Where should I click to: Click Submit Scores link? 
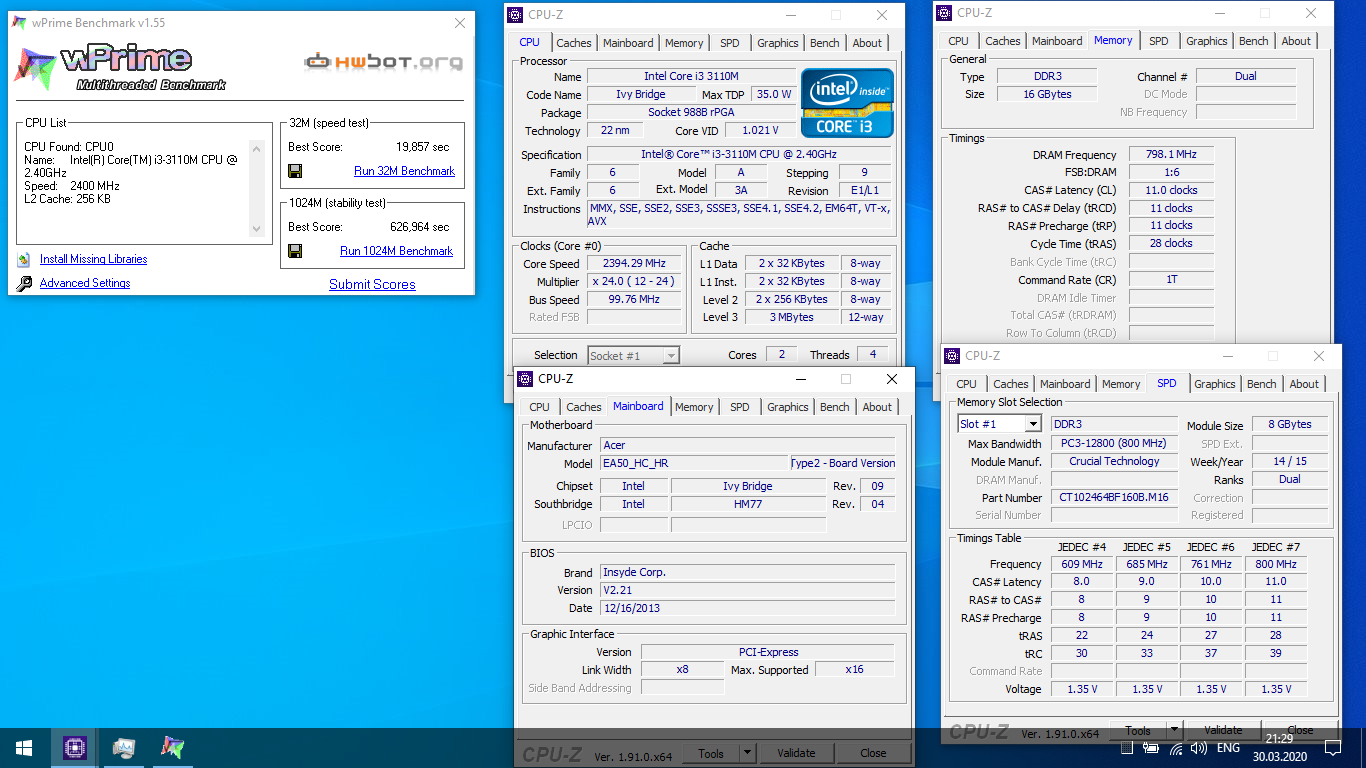coord(372,284)
